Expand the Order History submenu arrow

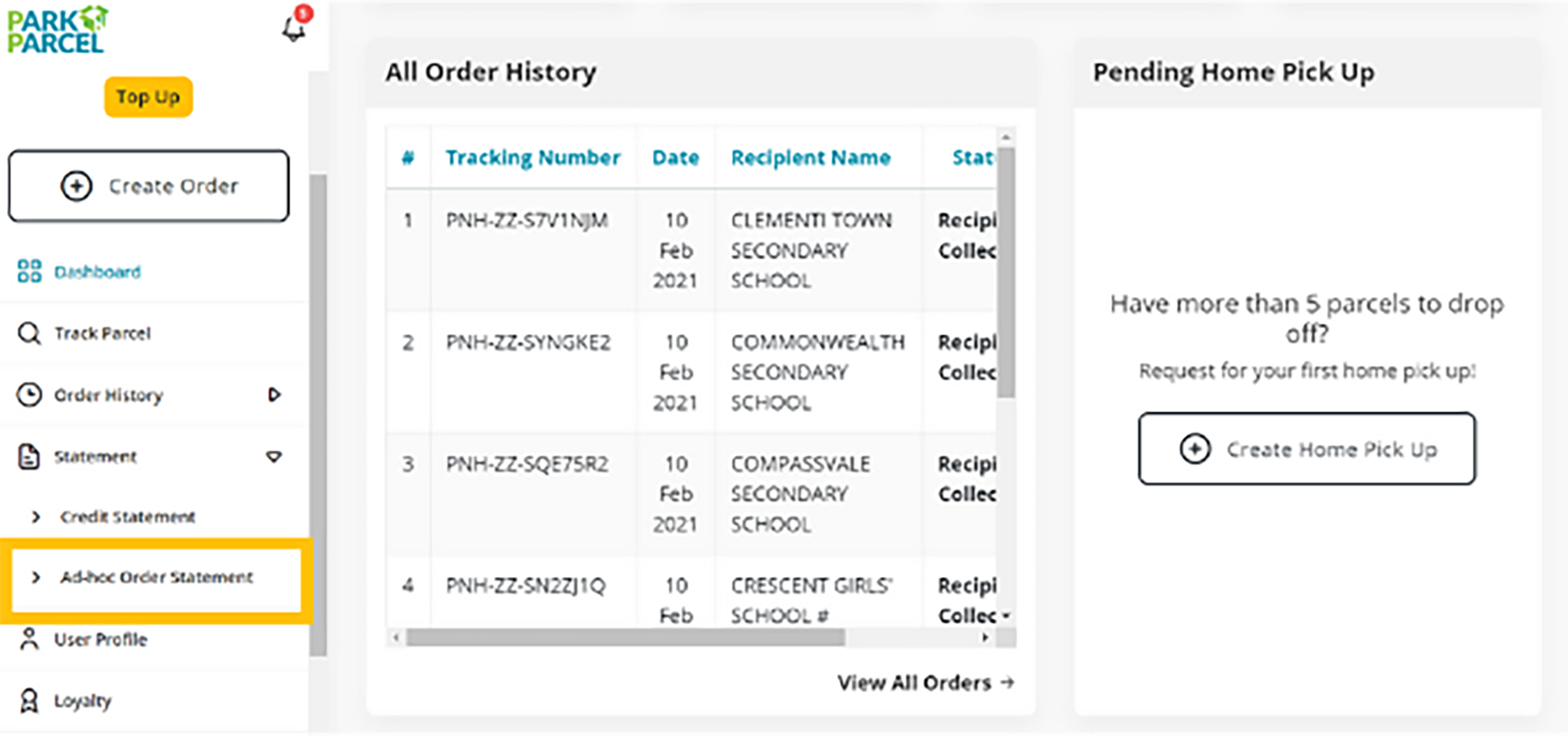pyautogui.click(x=274, y=395)
